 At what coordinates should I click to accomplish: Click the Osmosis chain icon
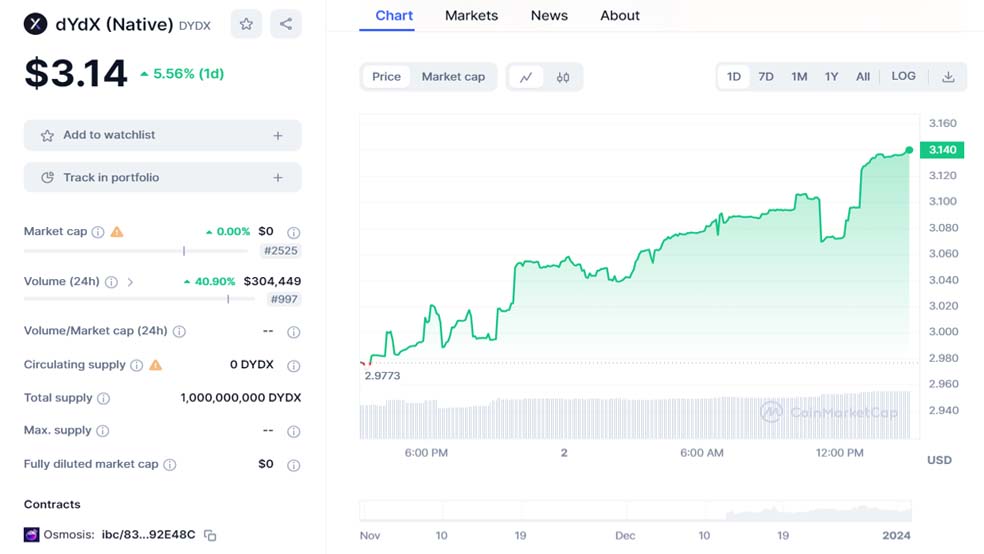coord(31,535)
